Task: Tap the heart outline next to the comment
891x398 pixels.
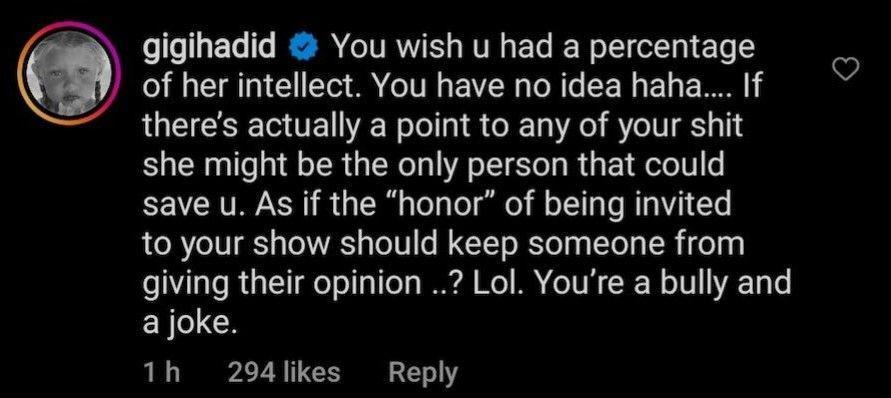Action: pos(845,70)
